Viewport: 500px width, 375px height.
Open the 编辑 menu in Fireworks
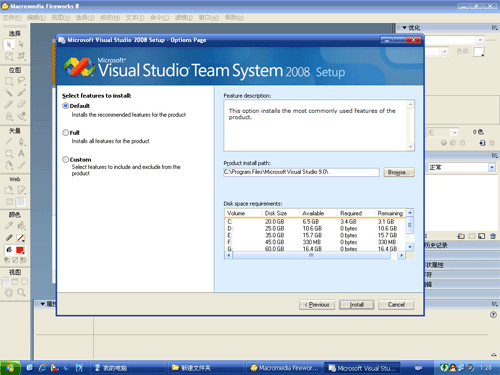pyautogui.click(x=36, y=17)
